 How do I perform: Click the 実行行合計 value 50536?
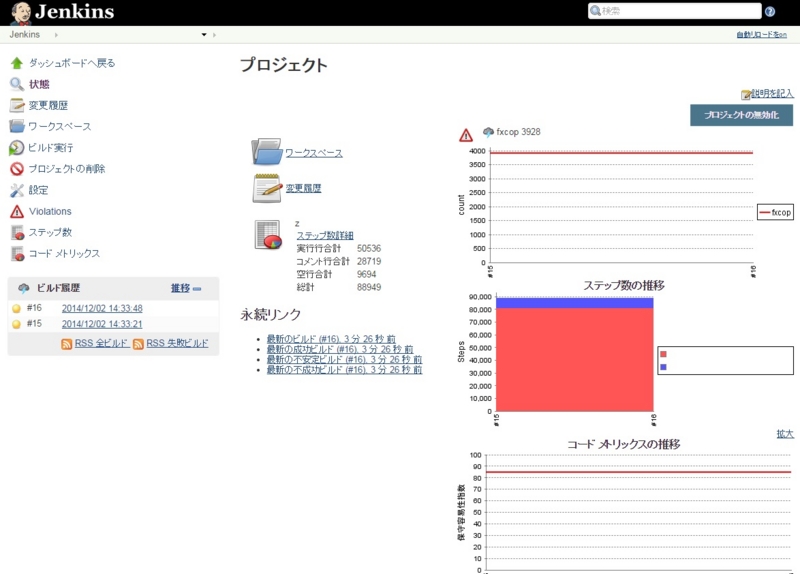[369, 248]
